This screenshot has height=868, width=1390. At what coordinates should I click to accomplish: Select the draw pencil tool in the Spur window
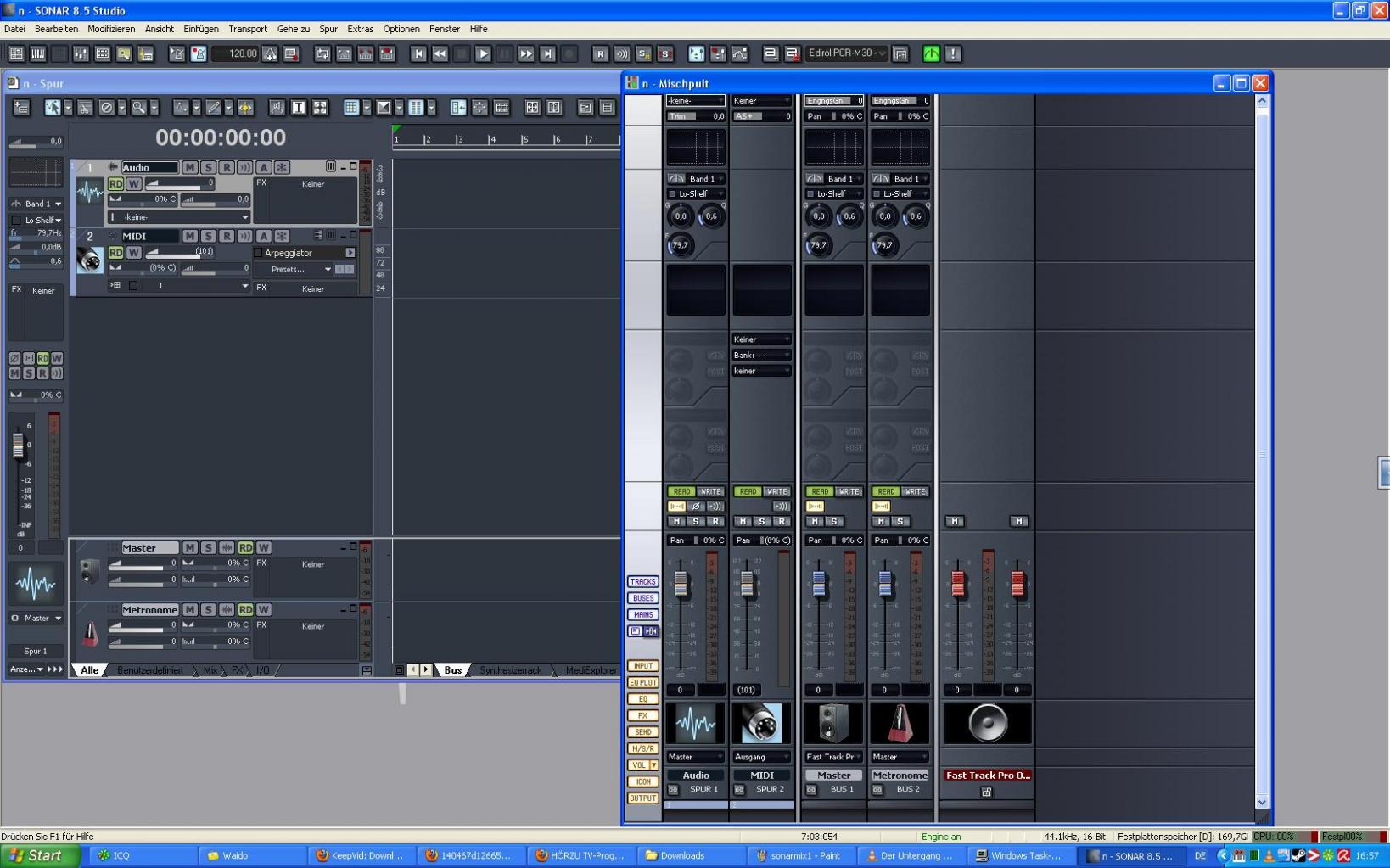pyautogui.click(x=213, y=108)
